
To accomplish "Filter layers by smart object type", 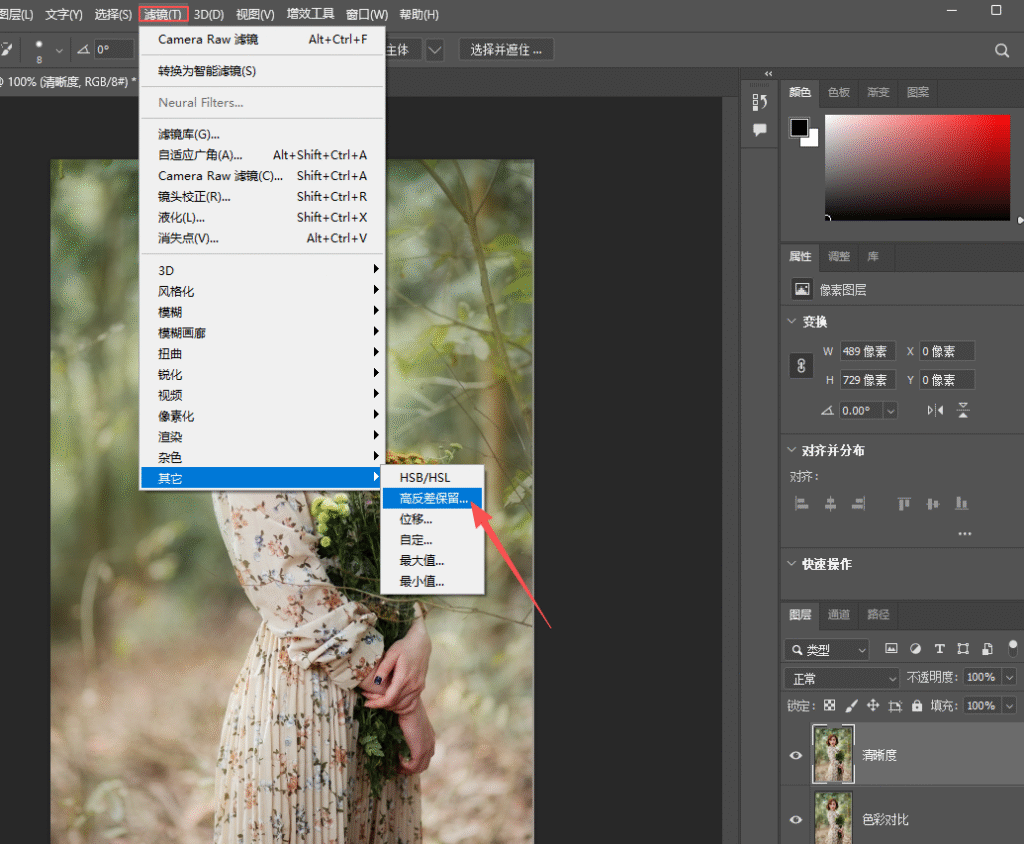I will [987, 649].
